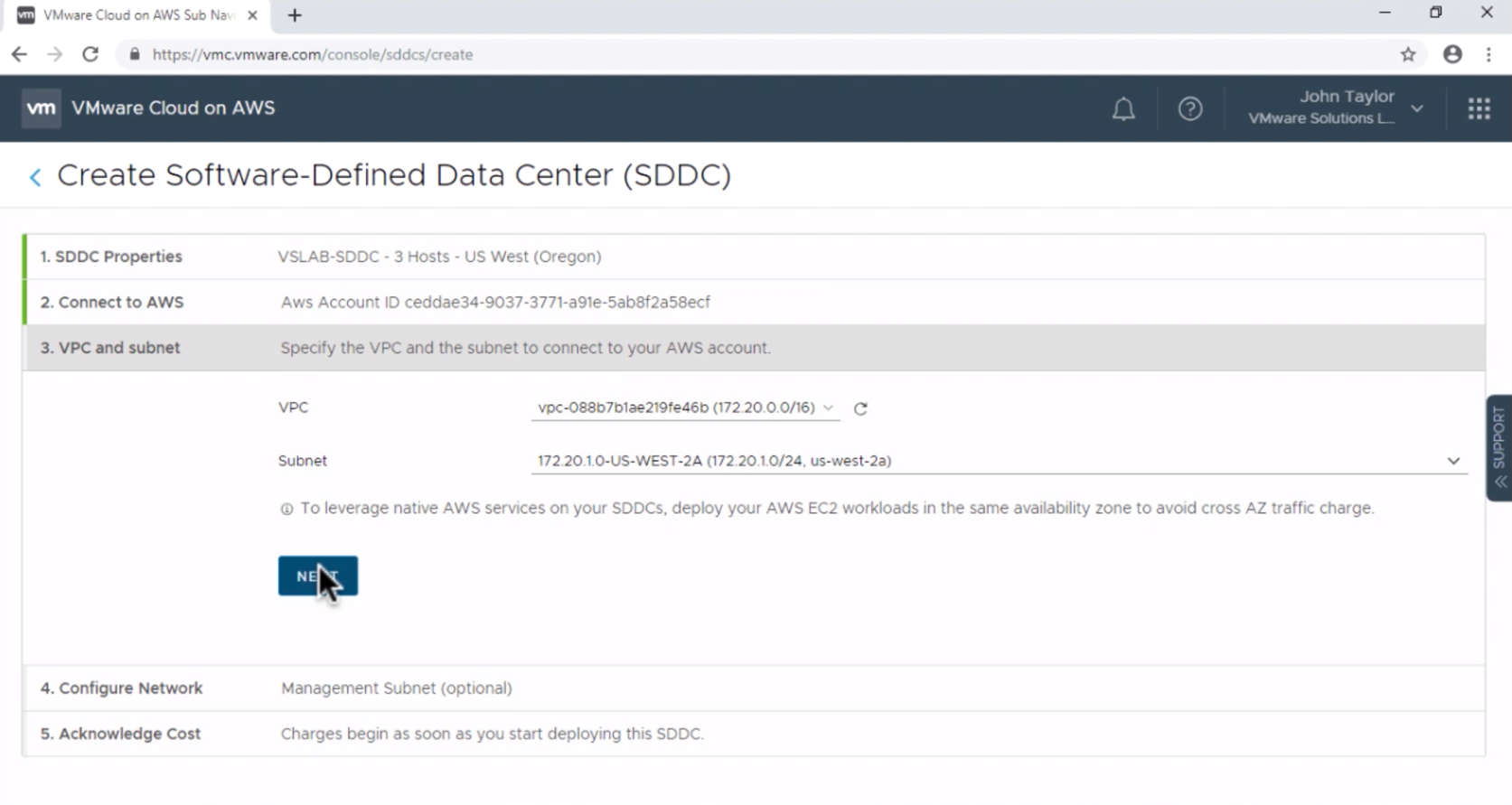
Task: Go back using the blue chevron arrow
Action: 35,177
